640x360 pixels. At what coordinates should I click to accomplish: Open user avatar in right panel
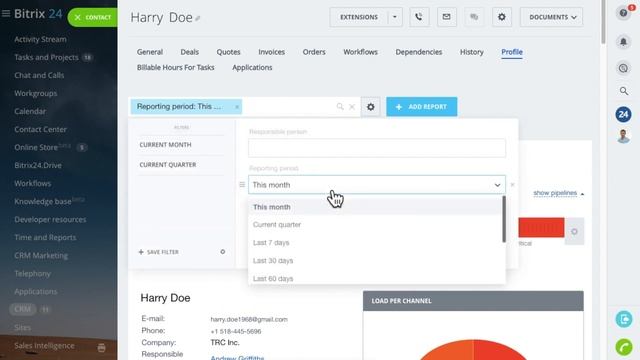pyautogui.click(x=623, y=136)
